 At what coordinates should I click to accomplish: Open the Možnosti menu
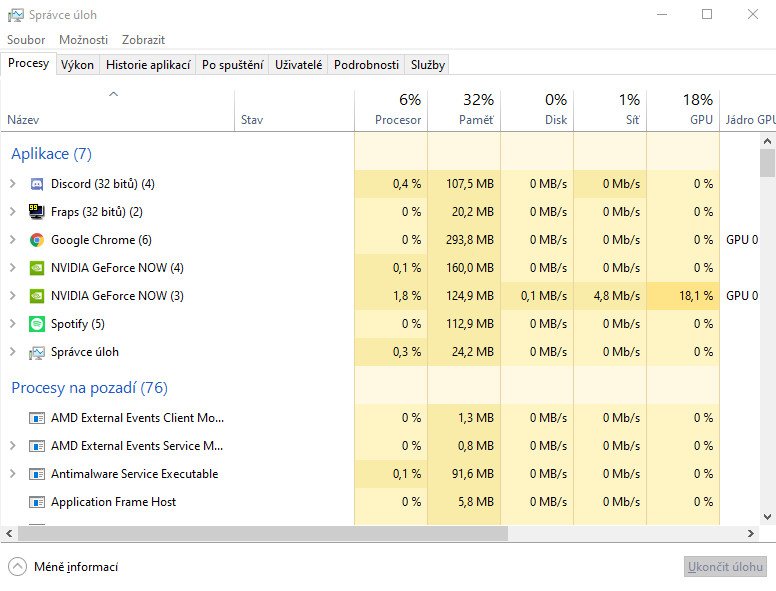pyautogui.click(x=83, y=40)
